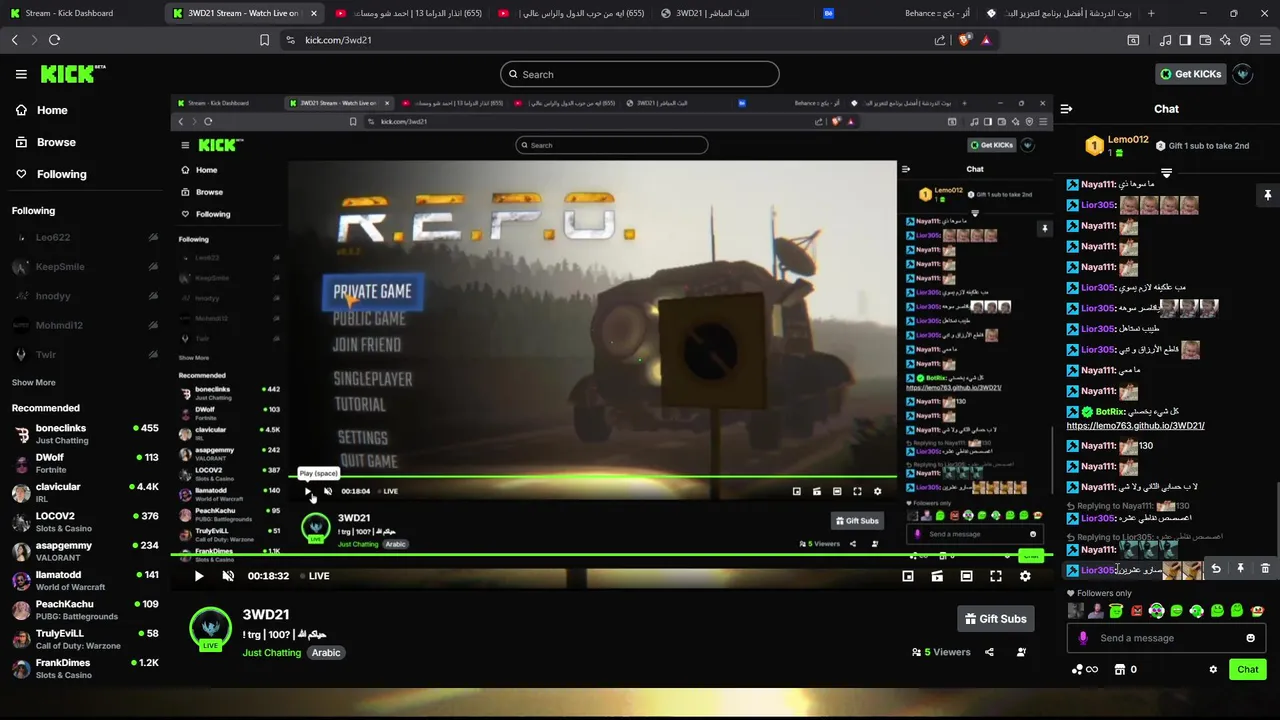1280x720 pixels.
Task: Enable mini player mode on main player
Action: coord(908,576)
